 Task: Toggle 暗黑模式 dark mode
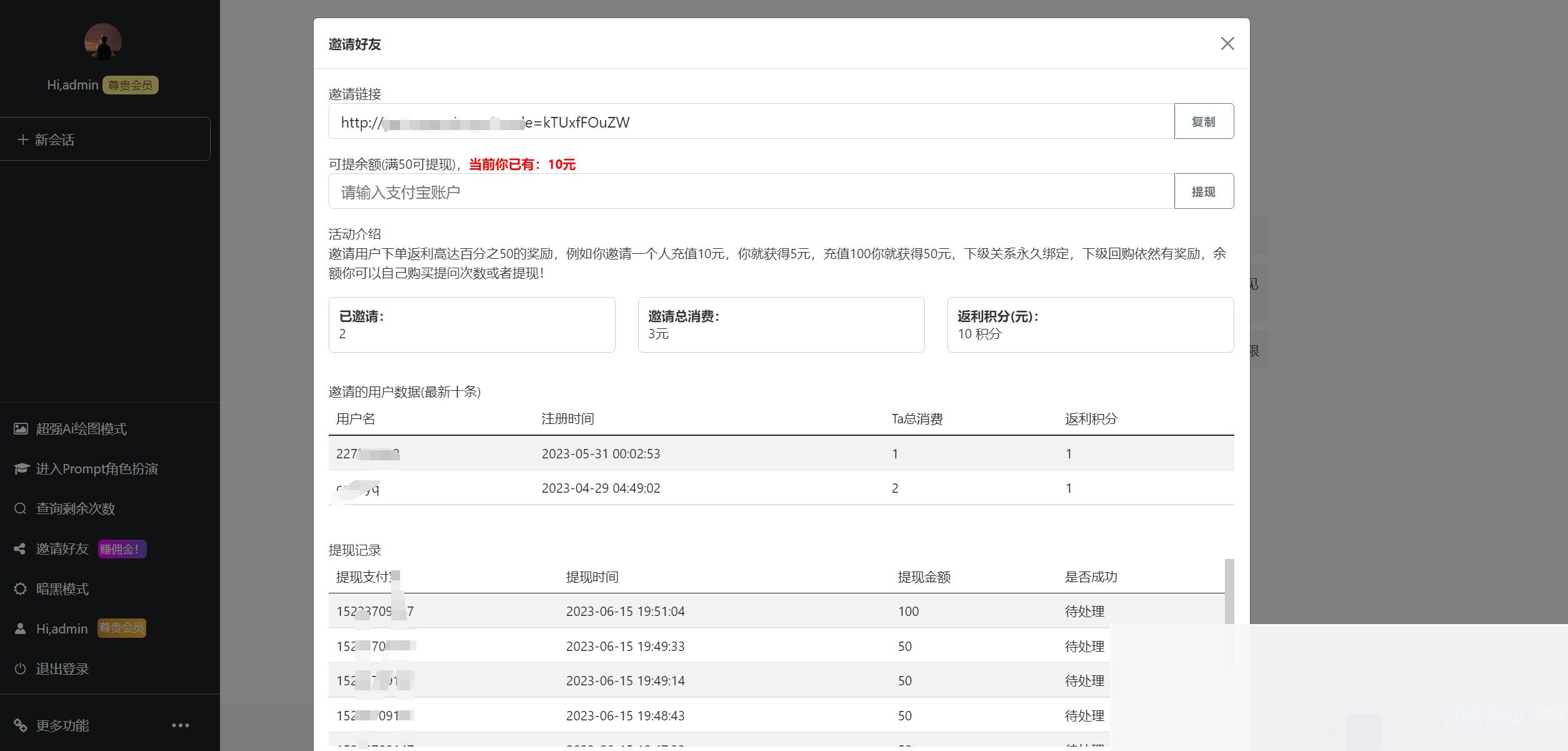pyautogui.click(x=62, y=588)
